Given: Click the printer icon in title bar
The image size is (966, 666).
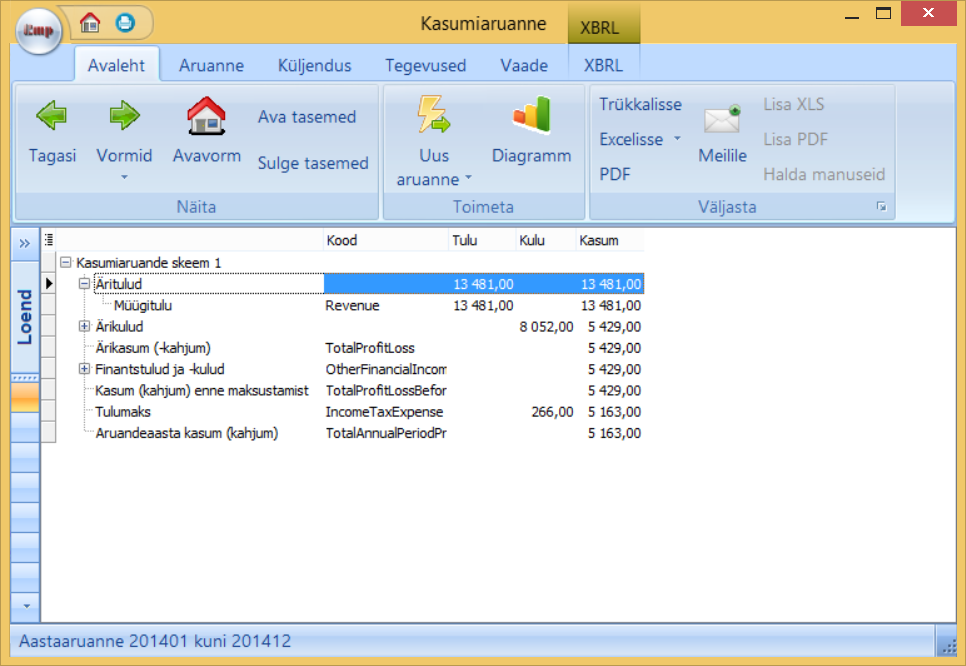Looking at the screenshot, I should coord(124,22).
